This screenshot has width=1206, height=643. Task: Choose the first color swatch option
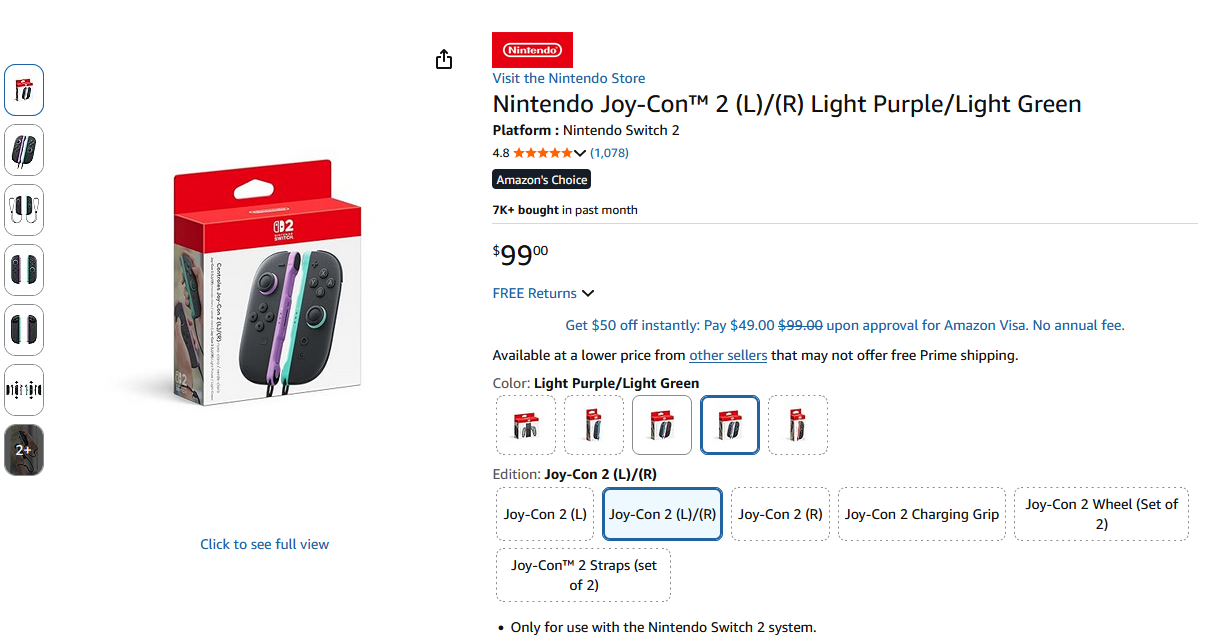pyautogui.click(x=526, y=425)
